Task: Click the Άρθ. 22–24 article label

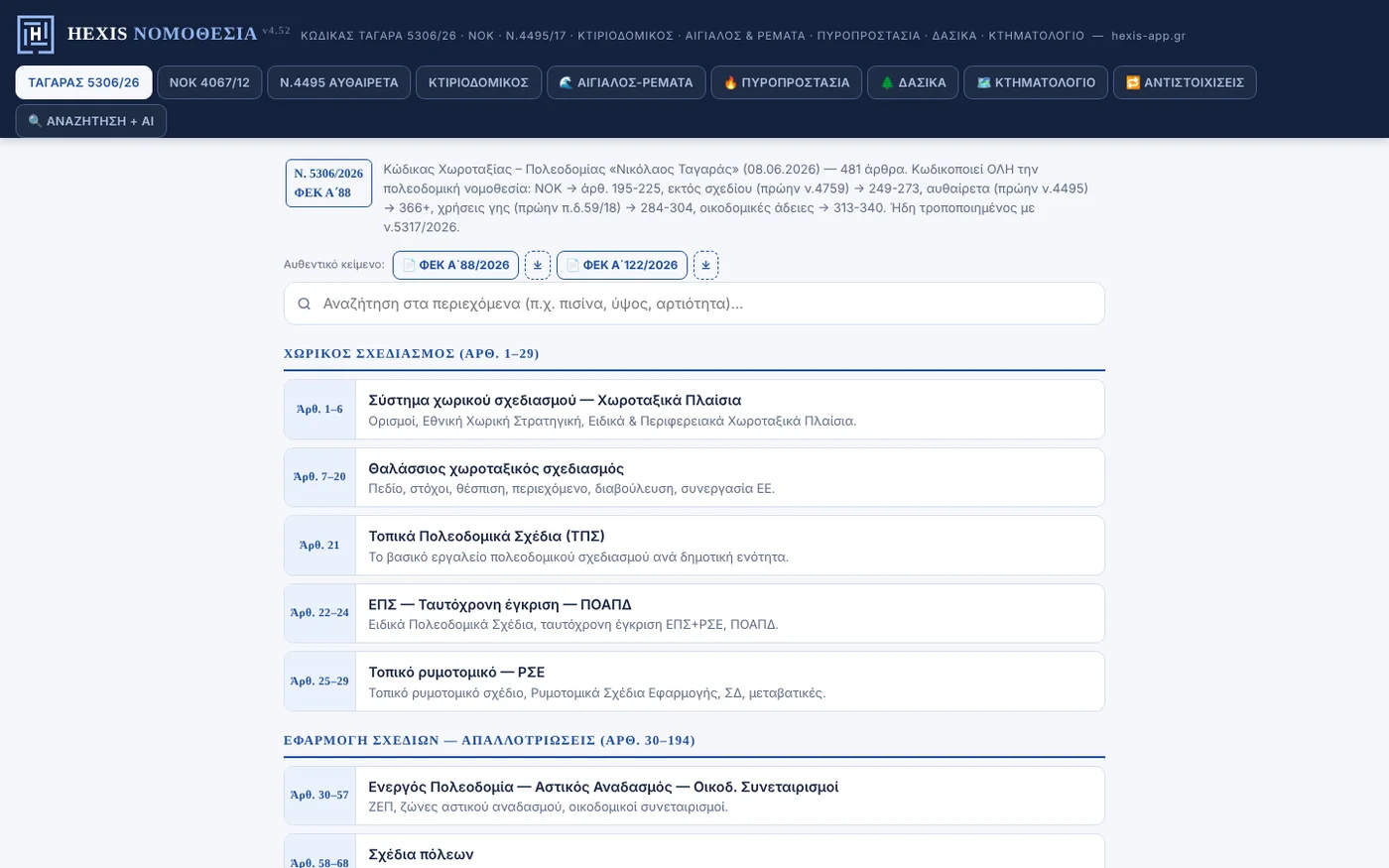Action: coord(319,613)
